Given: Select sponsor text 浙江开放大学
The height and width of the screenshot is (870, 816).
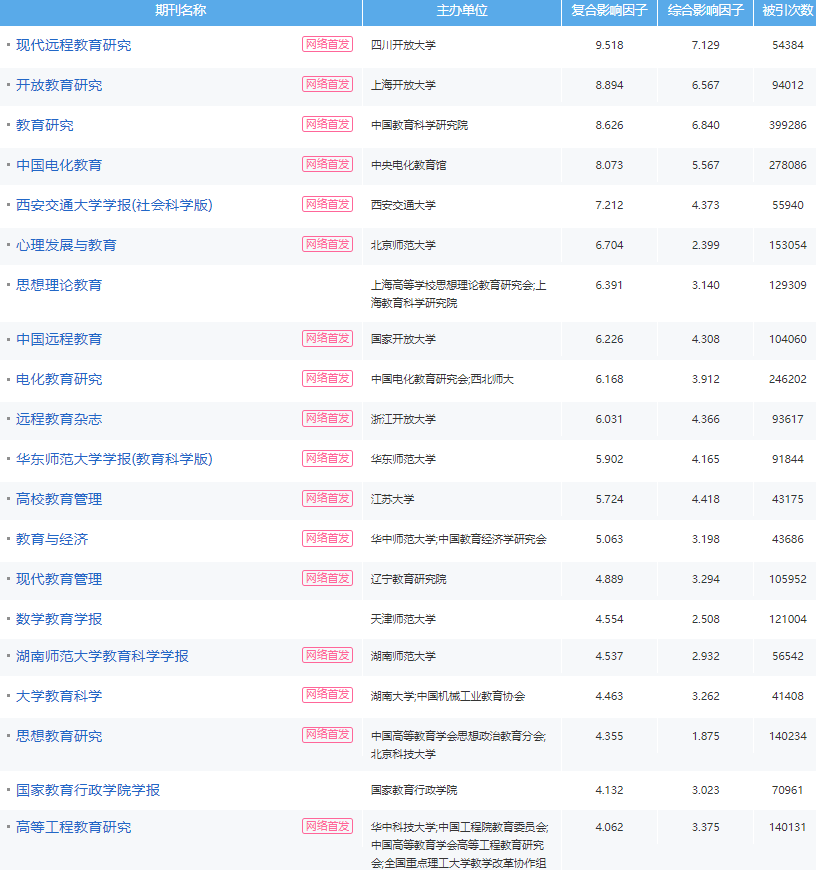Looking at the screenshot, I should pyautogui.click(x=403, y=419).
